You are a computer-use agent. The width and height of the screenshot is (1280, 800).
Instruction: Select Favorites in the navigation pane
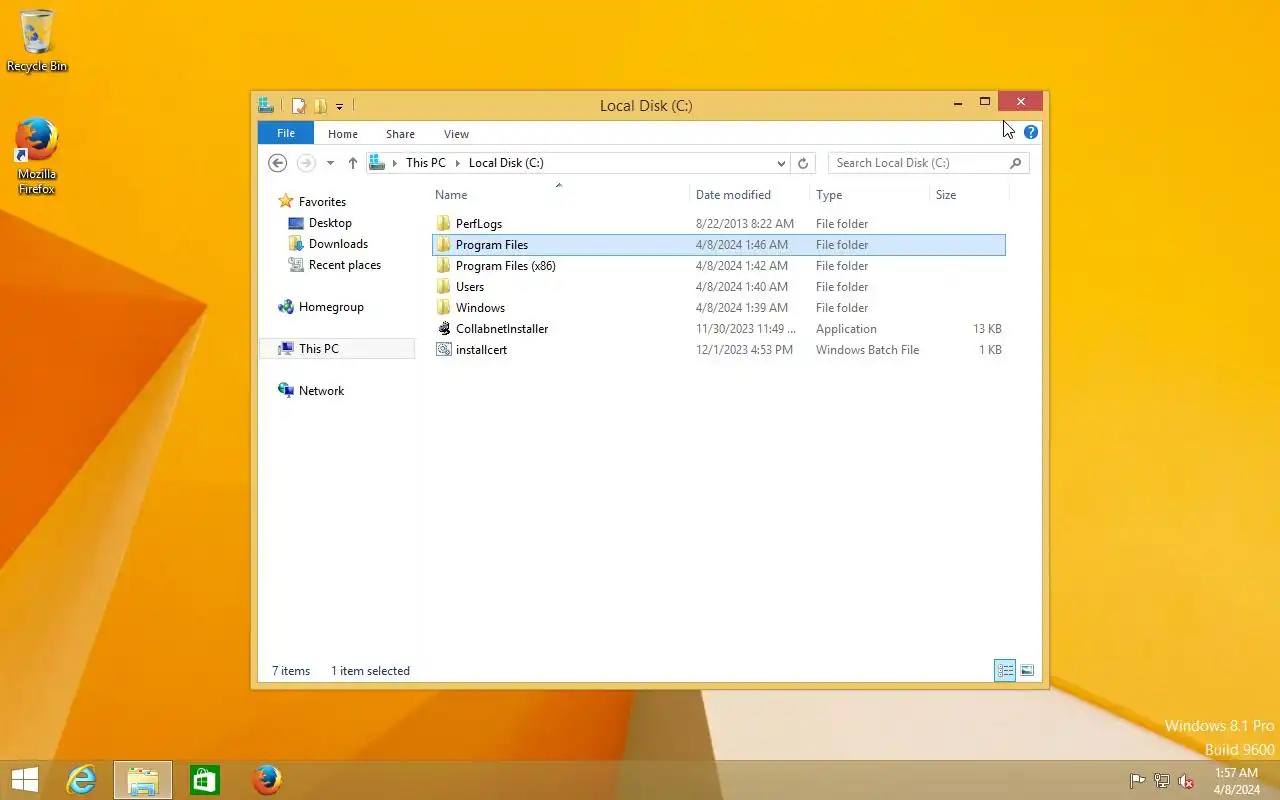(312, 202)
